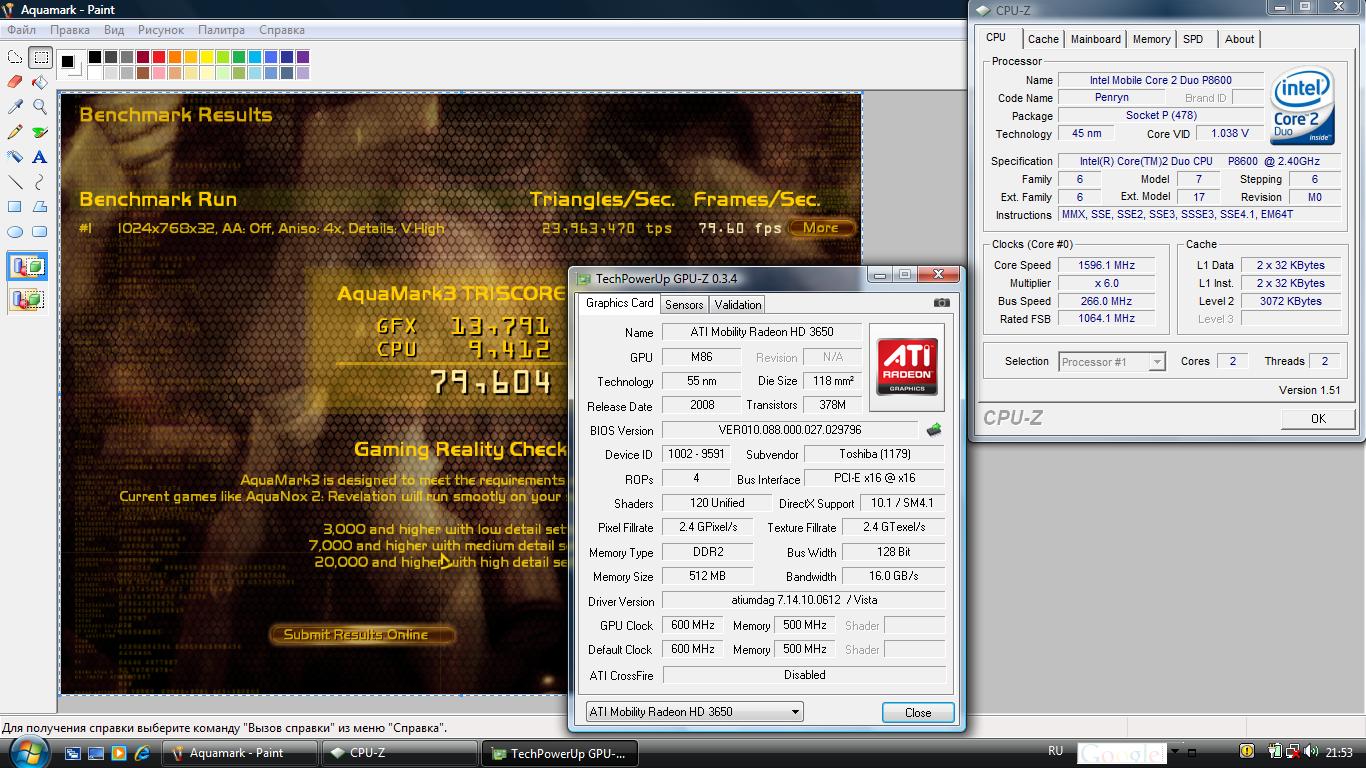Open the Вид menu in Paint
Image resolution: width=1366 pixels, height=768 pixels.
coord(114,30)
